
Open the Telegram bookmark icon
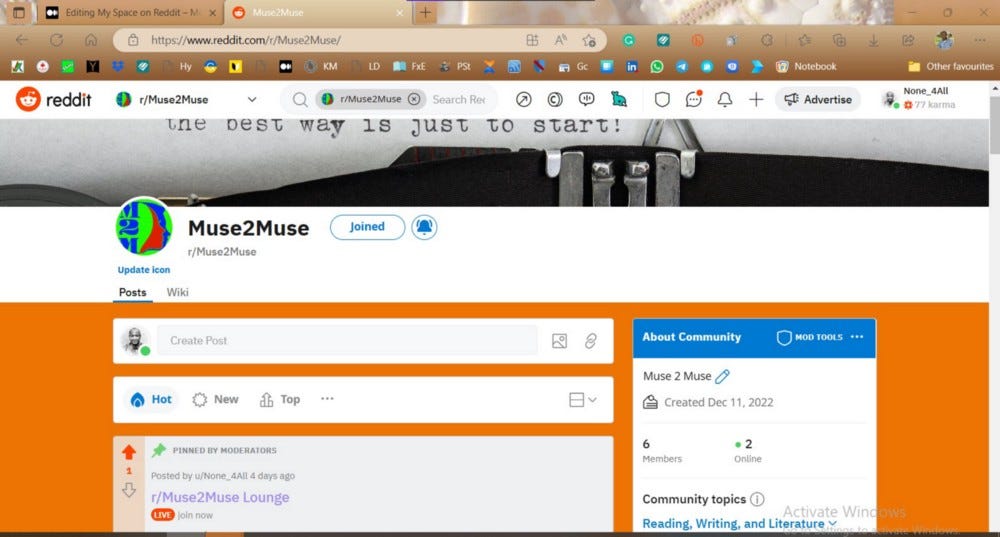[x=682, y=66]
